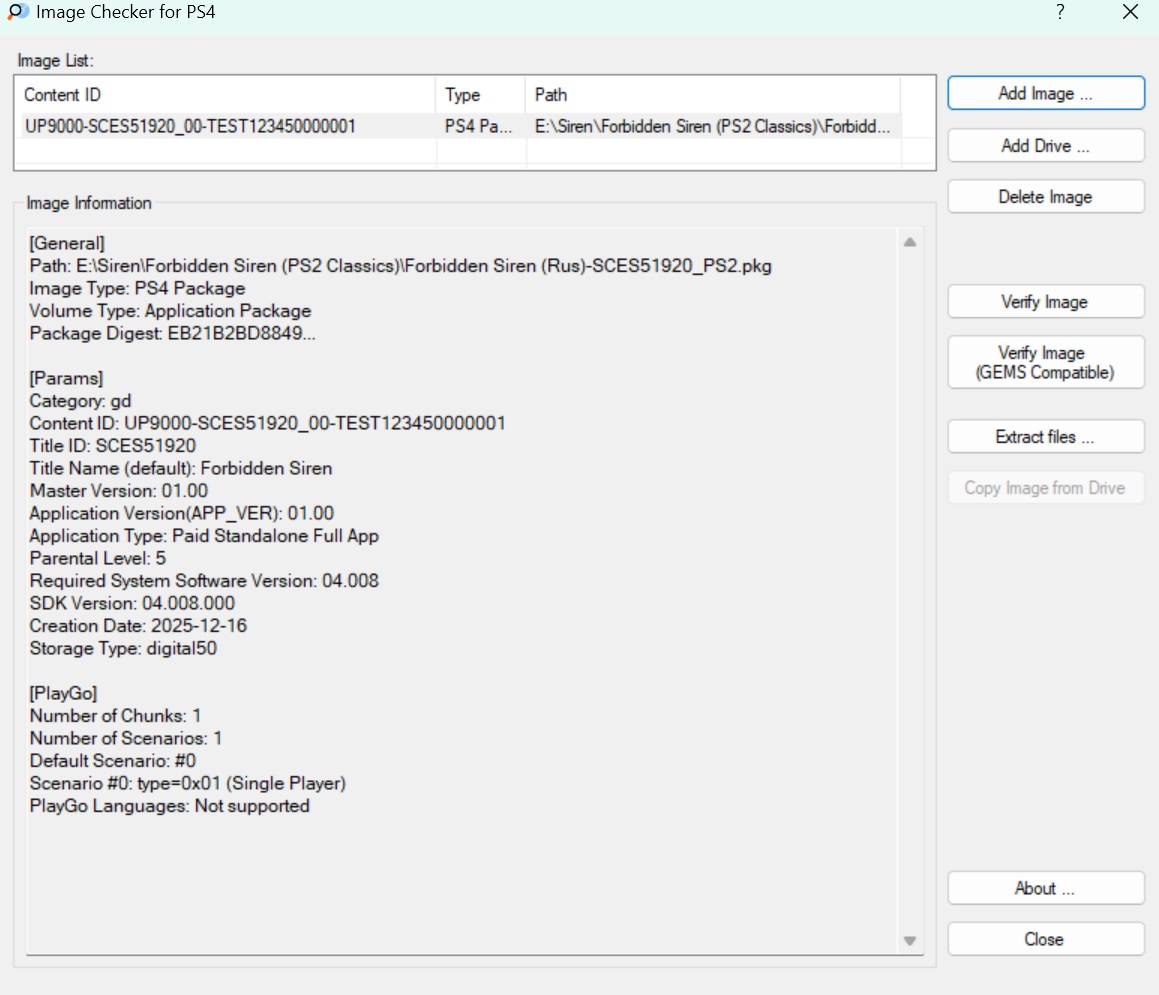The width and height of the screenshot is (1159, 995).
Task: Open the question mark help button
Action: (x=1060, y=13)
